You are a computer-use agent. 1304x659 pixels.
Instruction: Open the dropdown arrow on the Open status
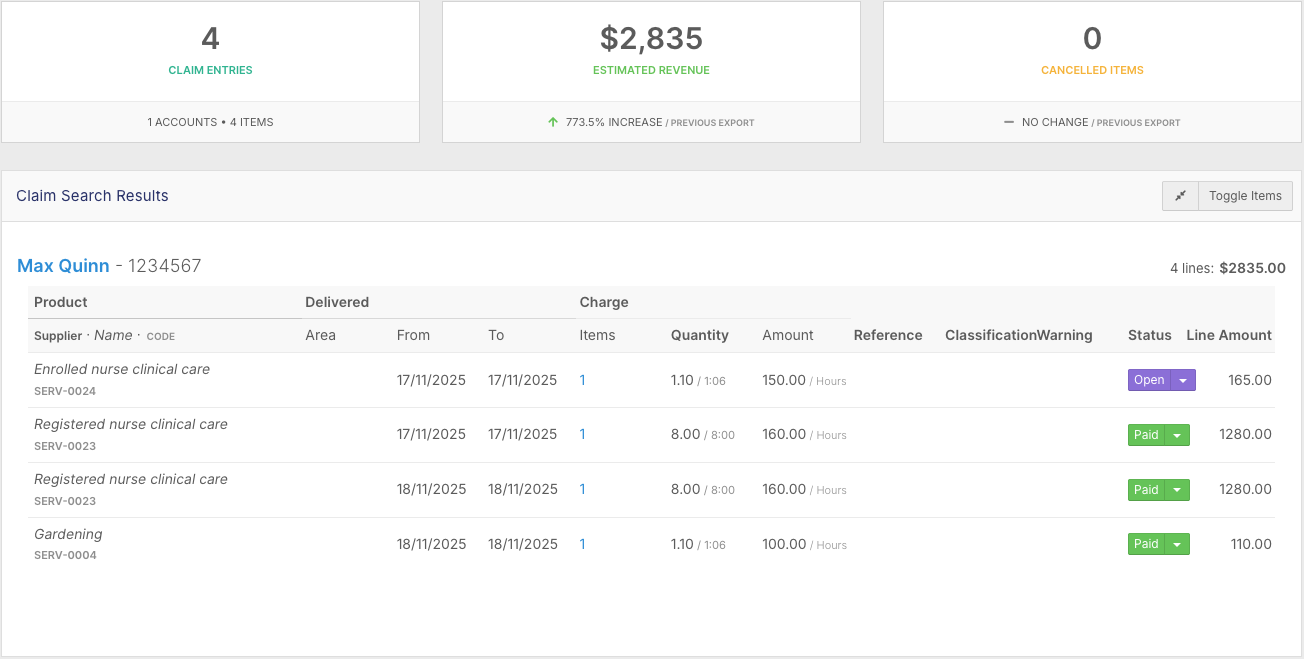point(1183,380)
